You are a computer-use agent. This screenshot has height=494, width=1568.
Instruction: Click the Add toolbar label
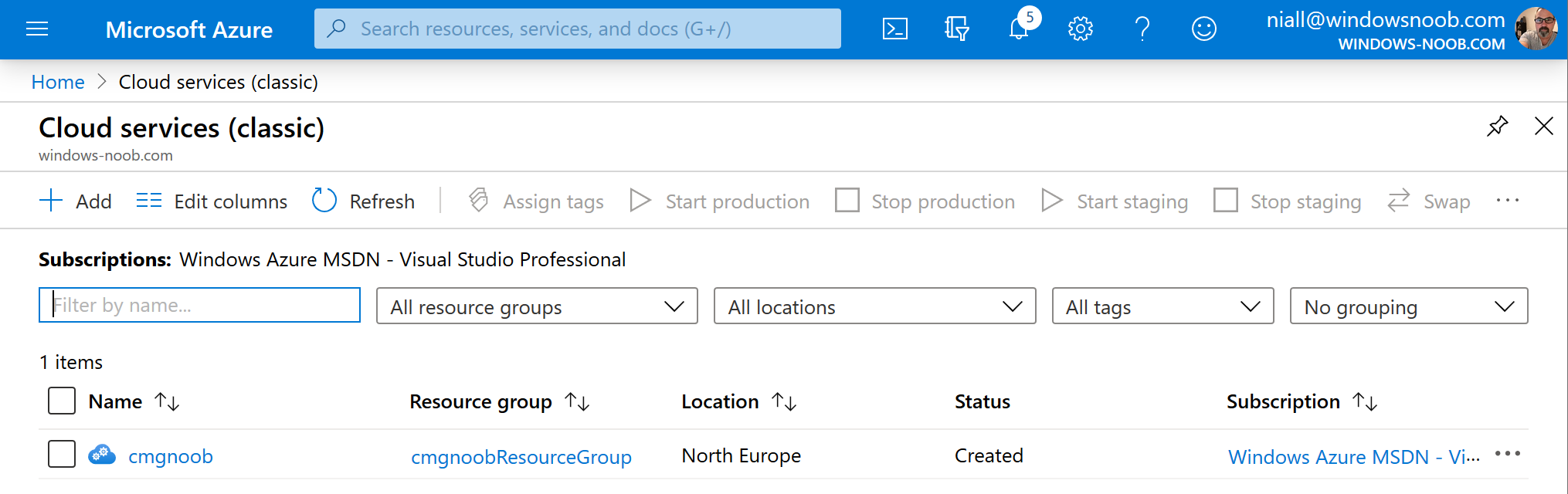[x=94, y=201]
